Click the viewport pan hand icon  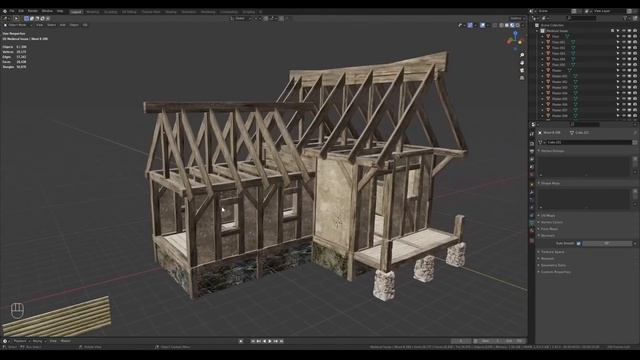[x=522, y=62]
